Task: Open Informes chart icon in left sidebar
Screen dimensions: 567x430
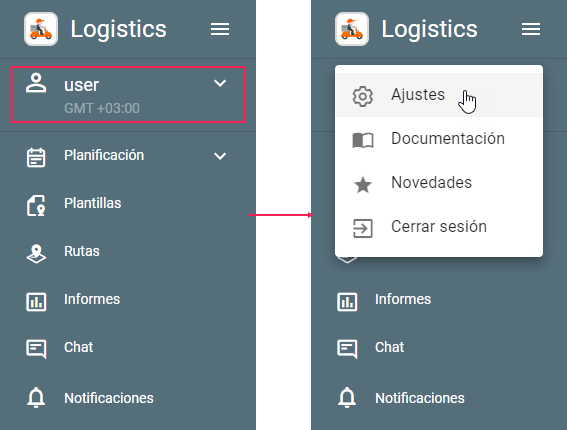Action: 36,302
